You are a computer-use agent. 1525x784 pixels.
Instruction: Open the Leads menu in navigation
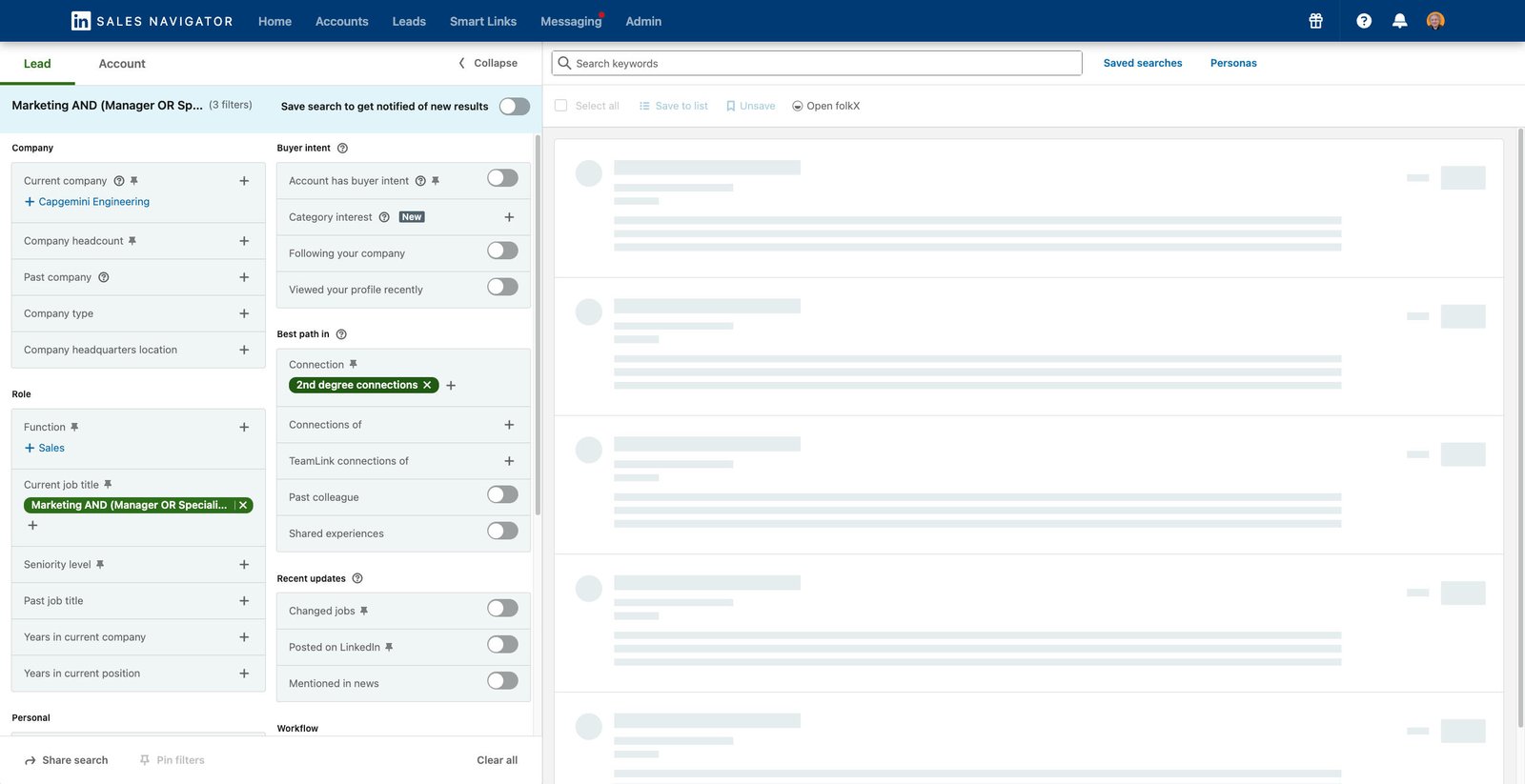tap(409, 21)
